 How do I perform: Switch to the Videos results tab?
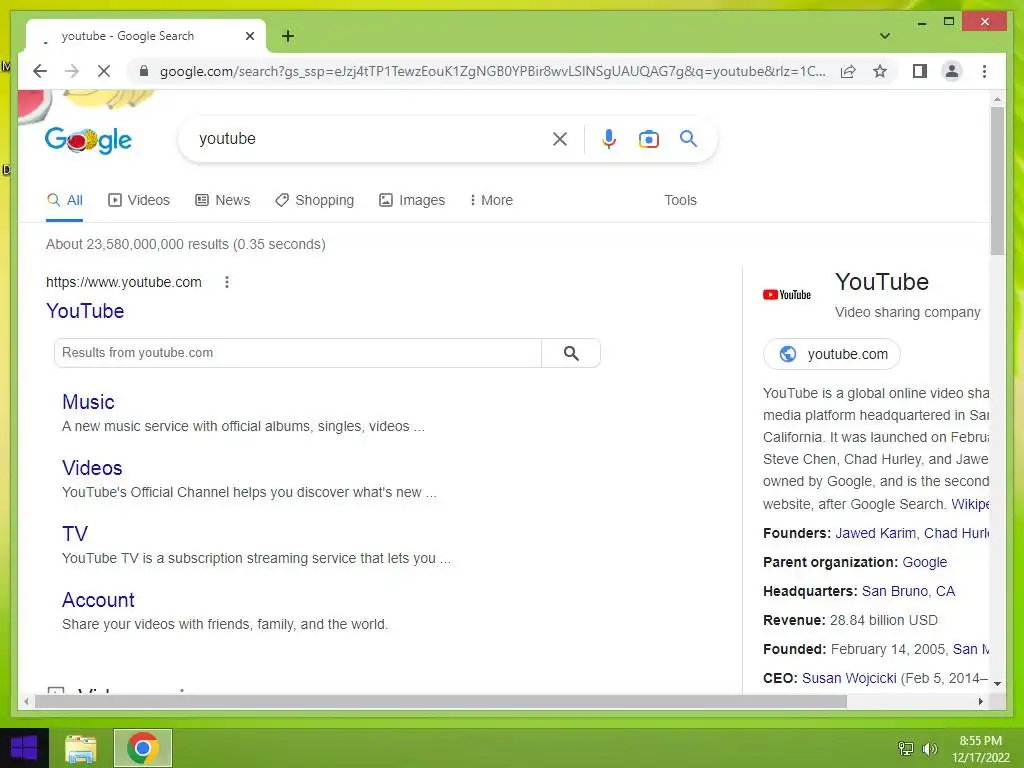pyautogui.click(x=139, y=200)
